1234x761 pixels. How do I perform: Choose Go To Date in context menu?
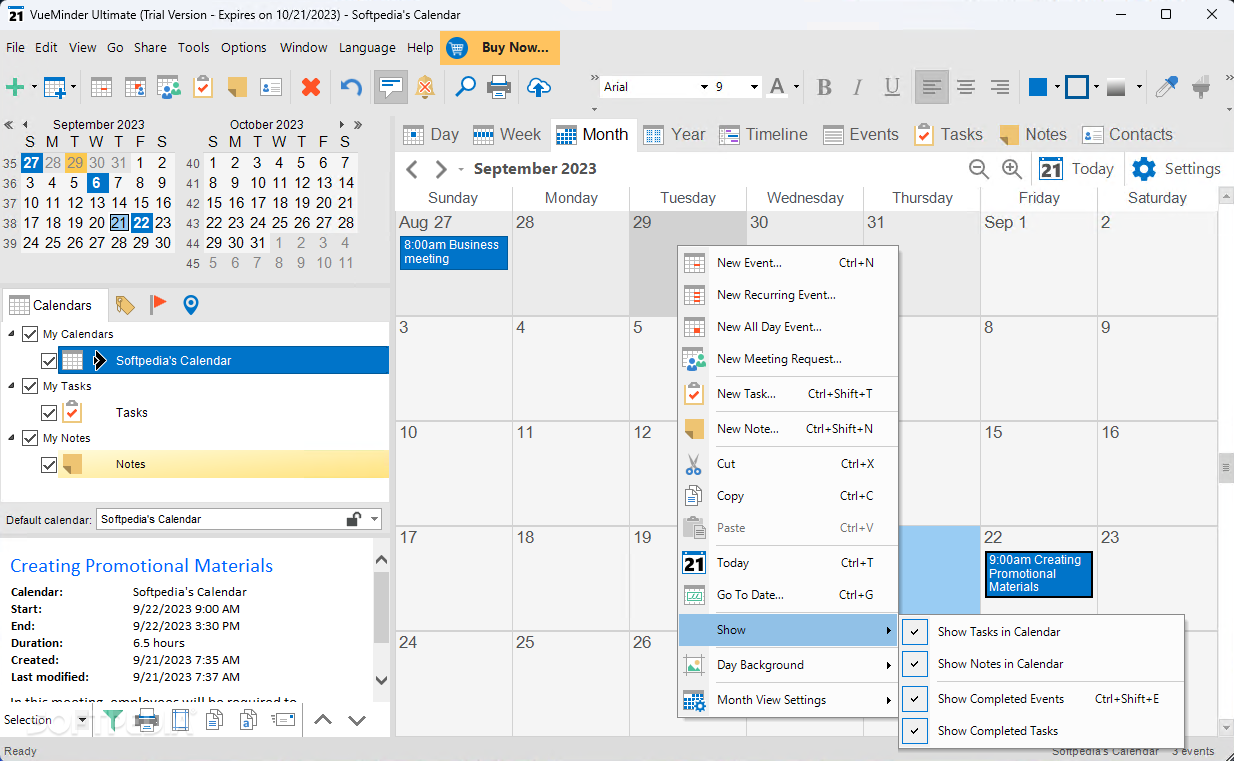(x=788, y=595)
